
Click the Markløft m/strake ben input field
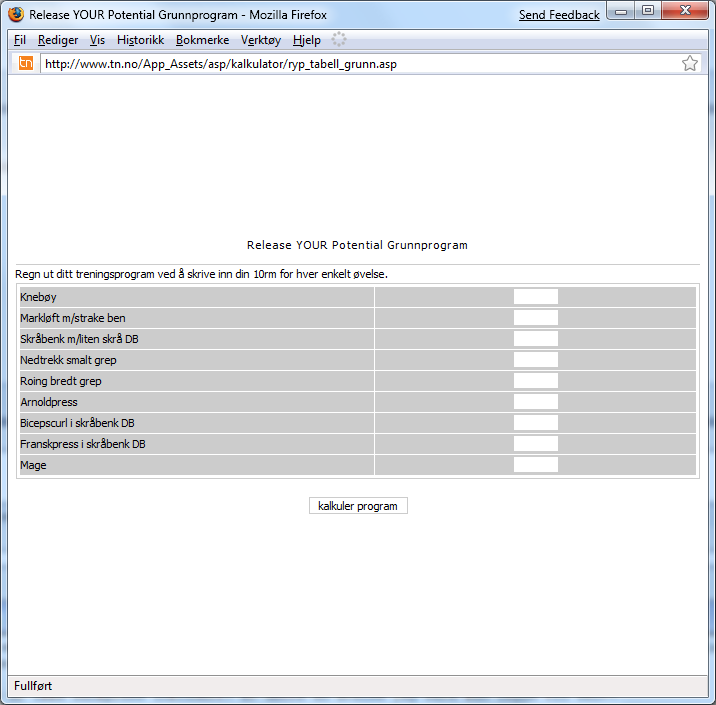click(536, 317)
